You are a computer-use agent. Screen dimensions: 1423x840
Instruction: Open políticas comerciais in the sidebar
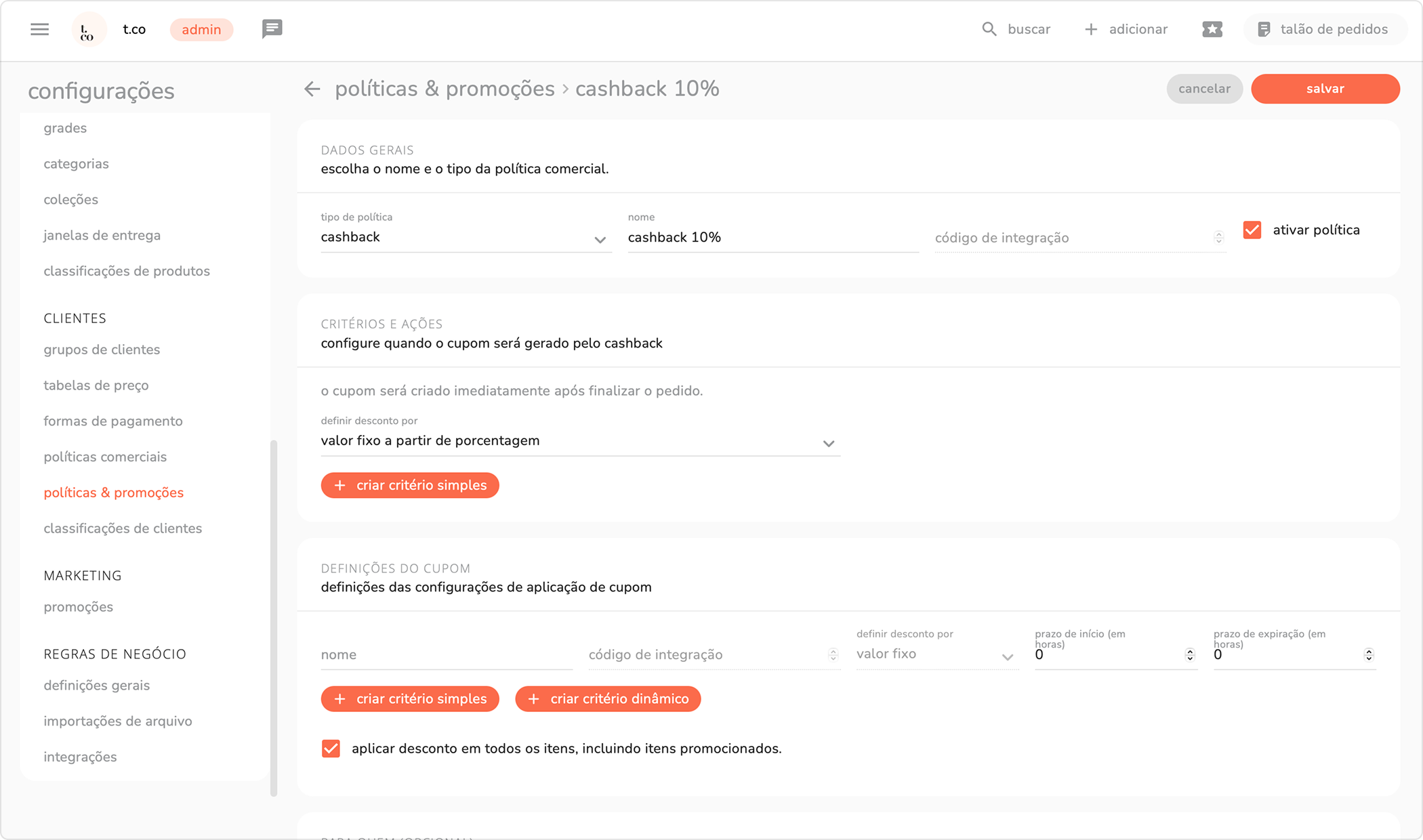[105, 457]
